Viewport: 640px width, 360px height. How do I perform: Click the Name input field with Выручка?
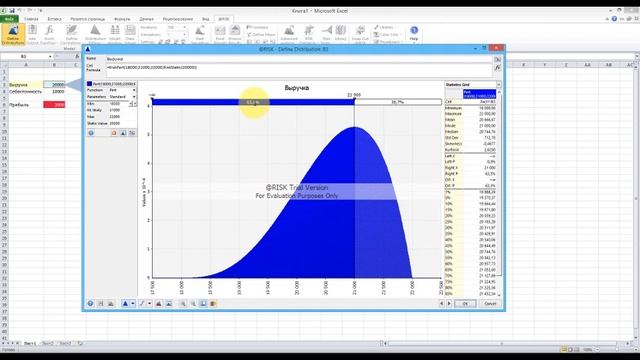(x=299, y=59)
